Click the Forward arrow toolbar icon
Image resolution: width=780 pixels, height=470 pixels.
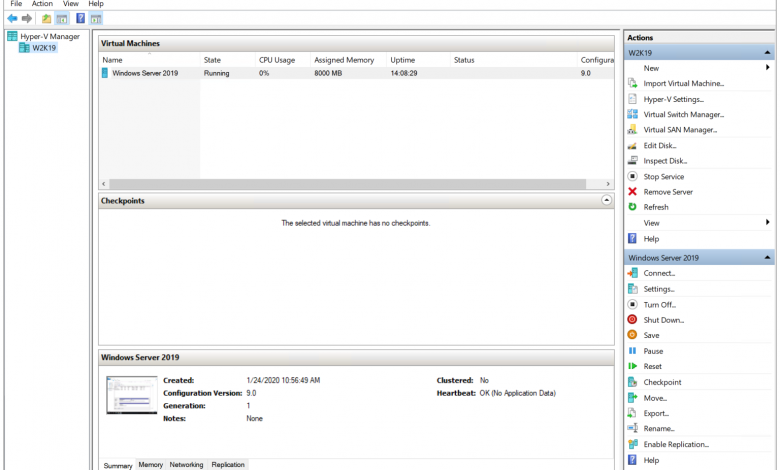pos(27,19)
